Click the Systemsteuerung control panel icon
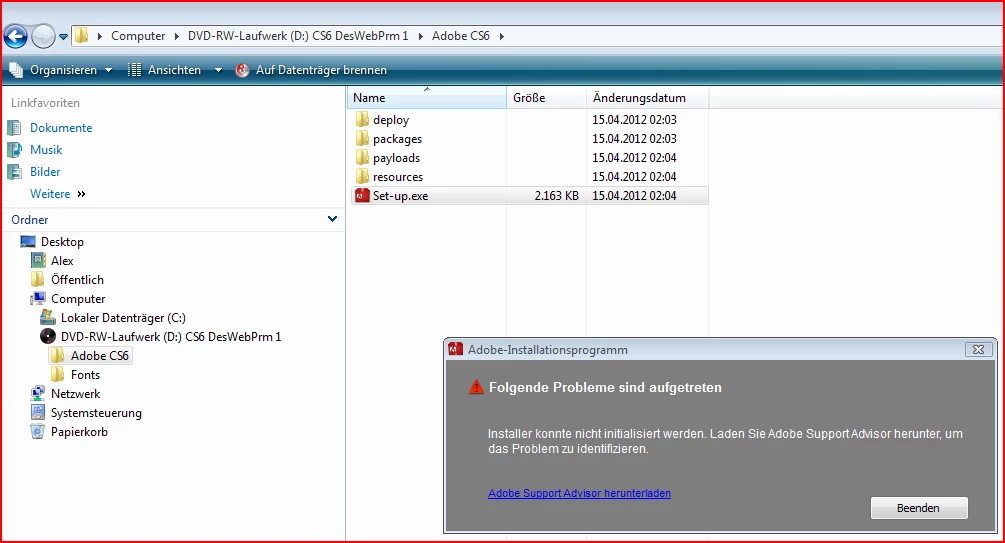 (x=38, y=412)
